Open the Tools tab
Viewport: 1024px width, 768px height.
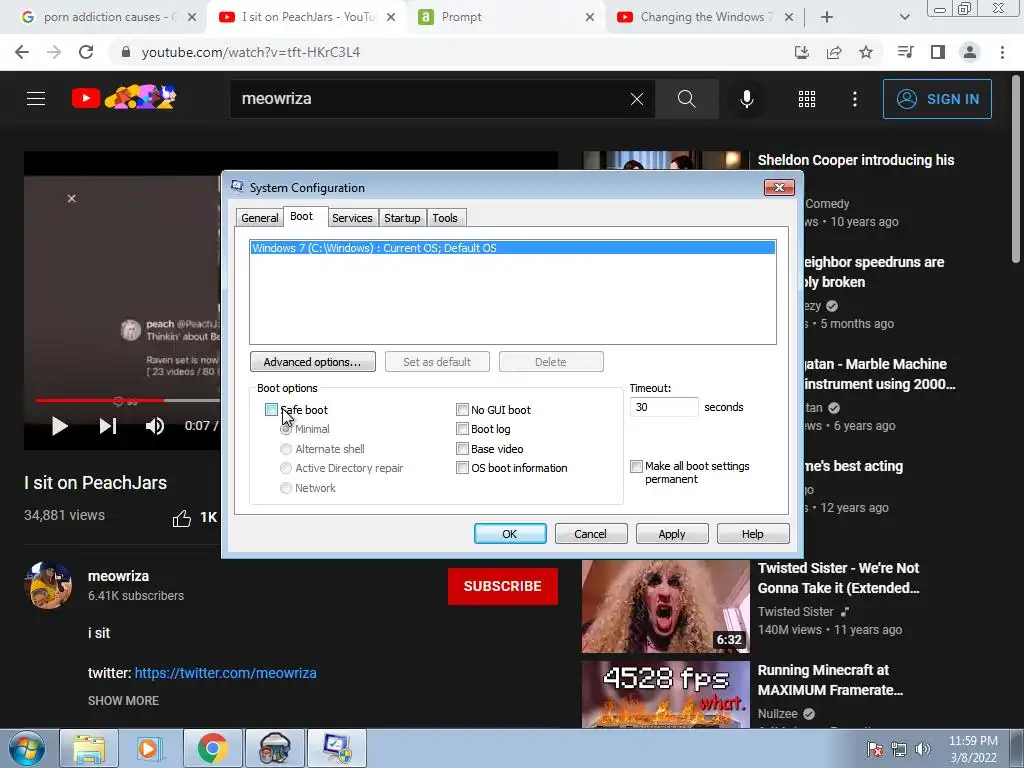445,218
